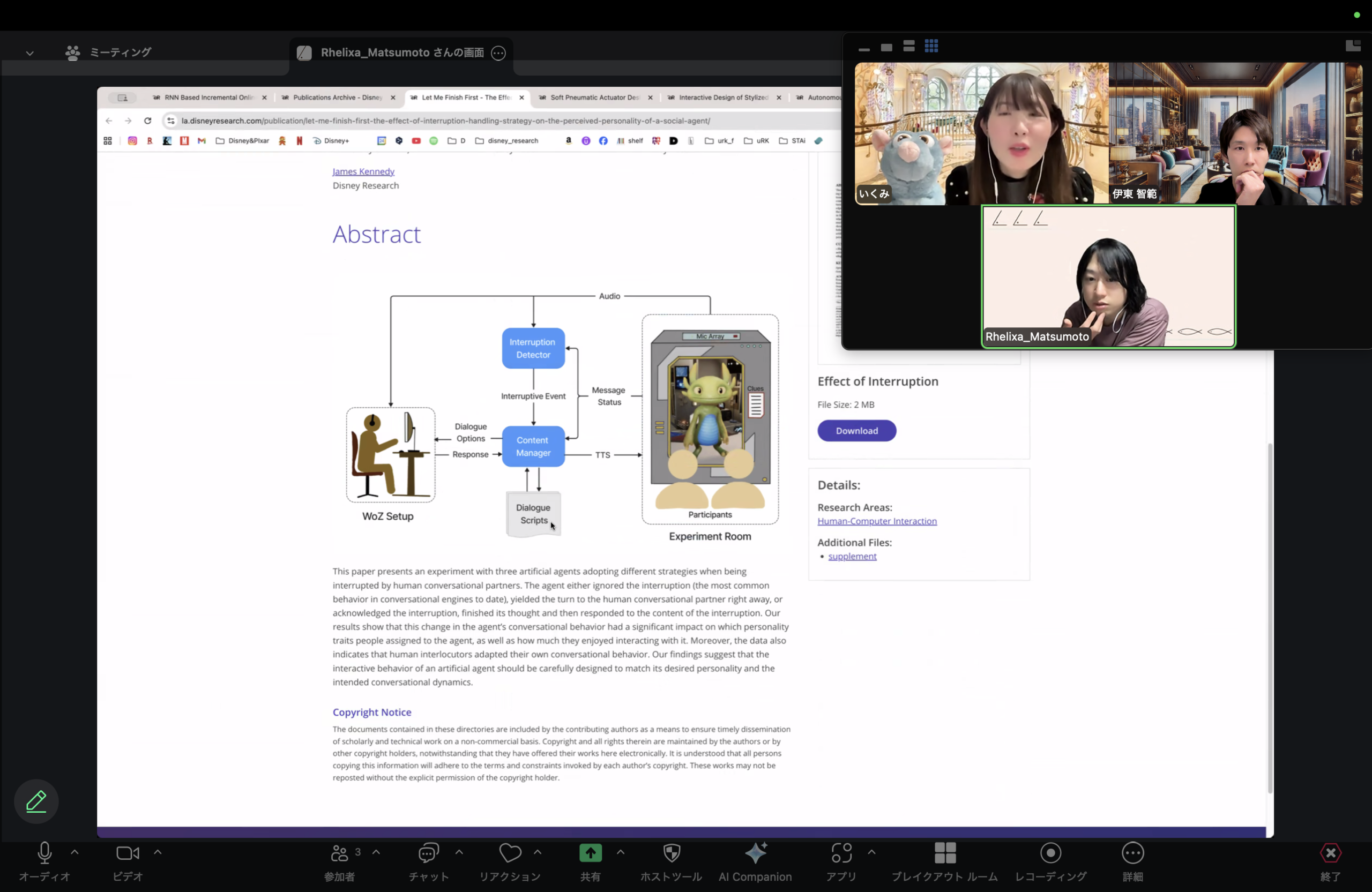Expand the chevron beside the meeting tab
This screenshot has height=892, width=1372.
tap(29, 53)
